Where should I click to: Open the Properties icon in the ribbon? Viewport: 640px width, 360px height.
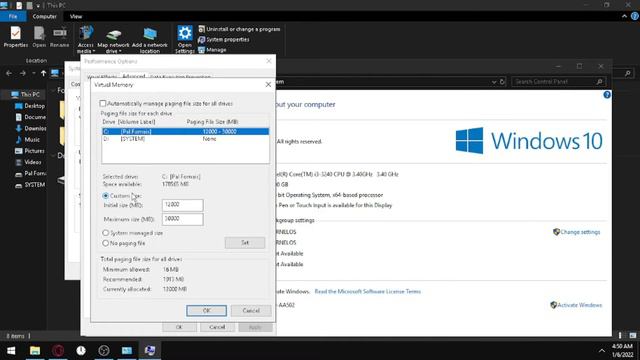click(16, 37)
